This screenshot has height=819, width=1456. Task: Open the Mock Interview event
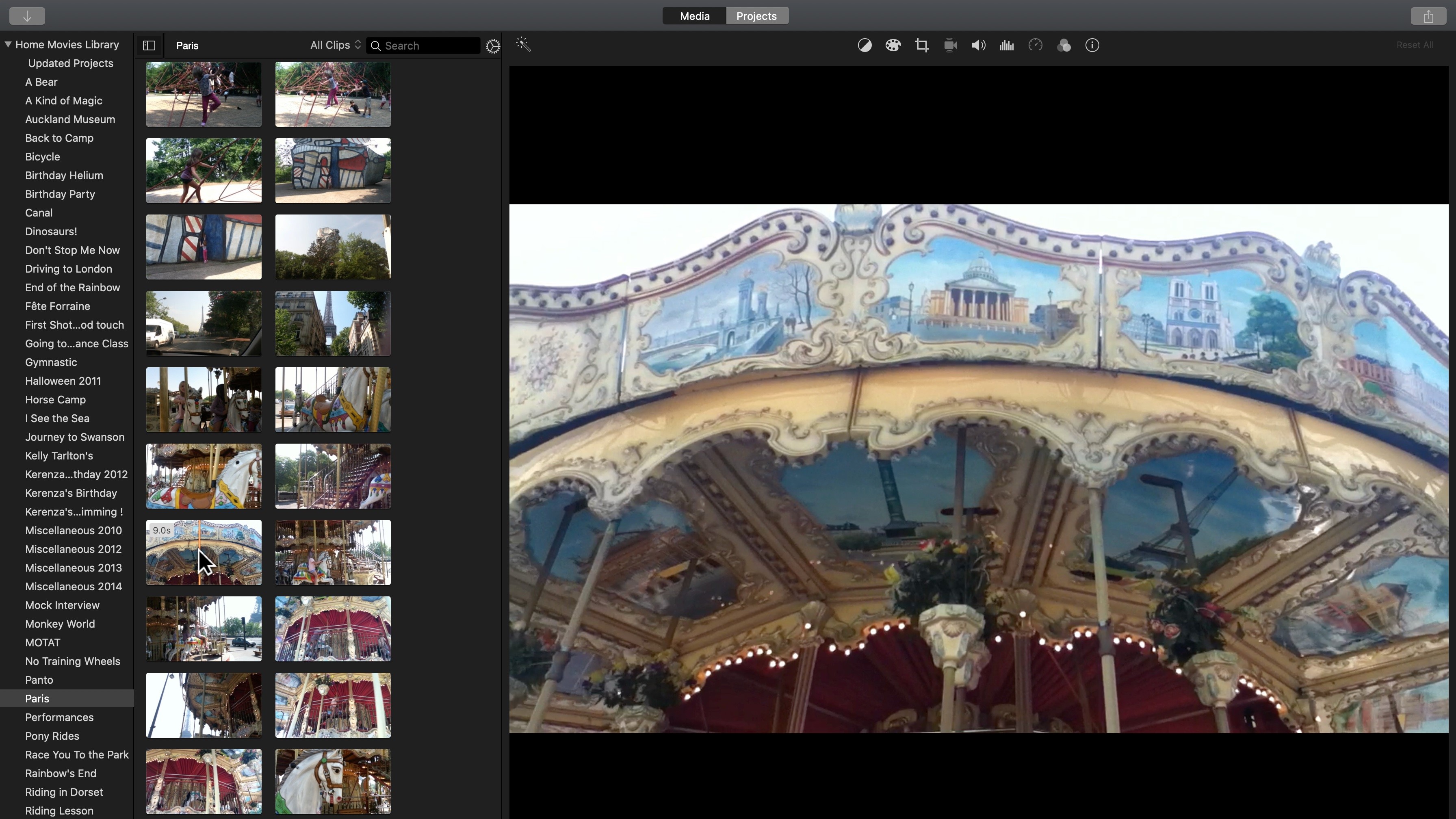pos(62,605)
